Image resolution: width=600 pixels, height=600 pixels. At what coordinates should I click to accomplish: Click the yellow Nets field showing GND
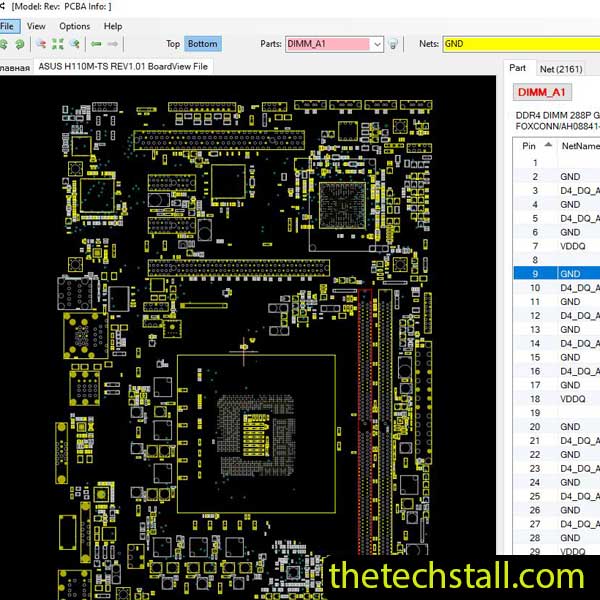tap(521, 44)
